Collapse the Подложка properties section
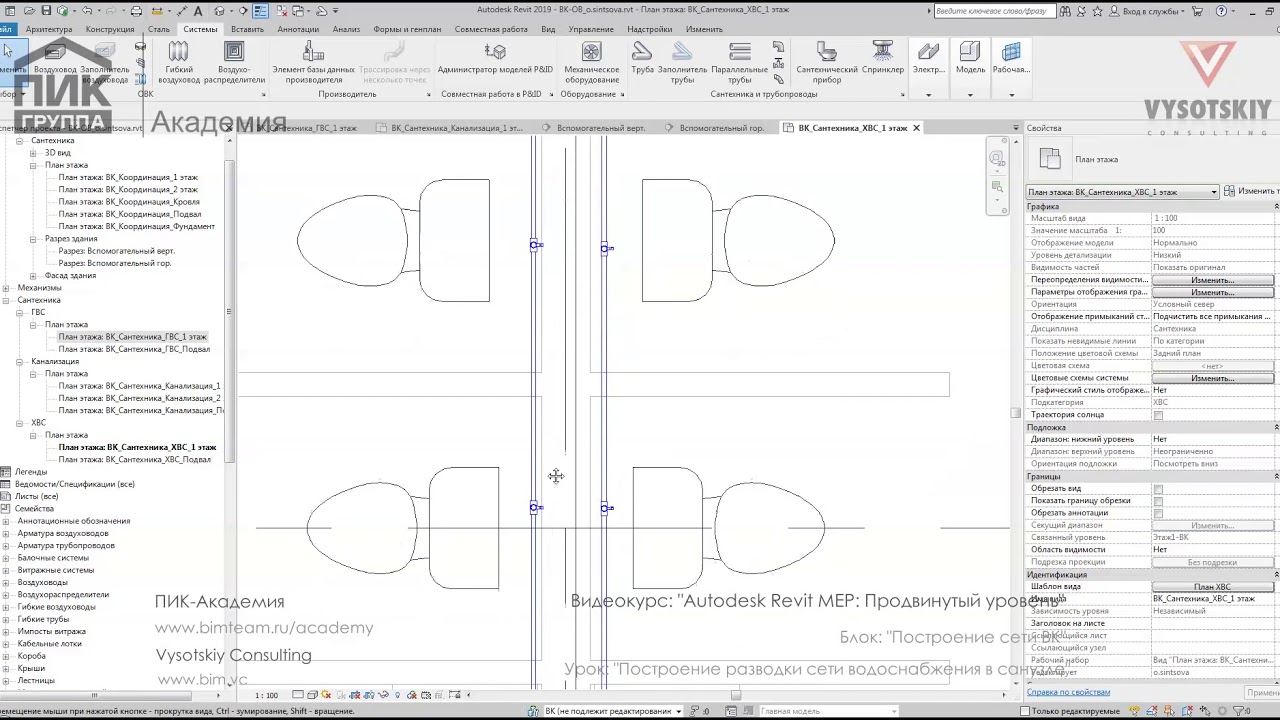The width and height of the screenshot is (1280, 720). (x=1275, y=427)
